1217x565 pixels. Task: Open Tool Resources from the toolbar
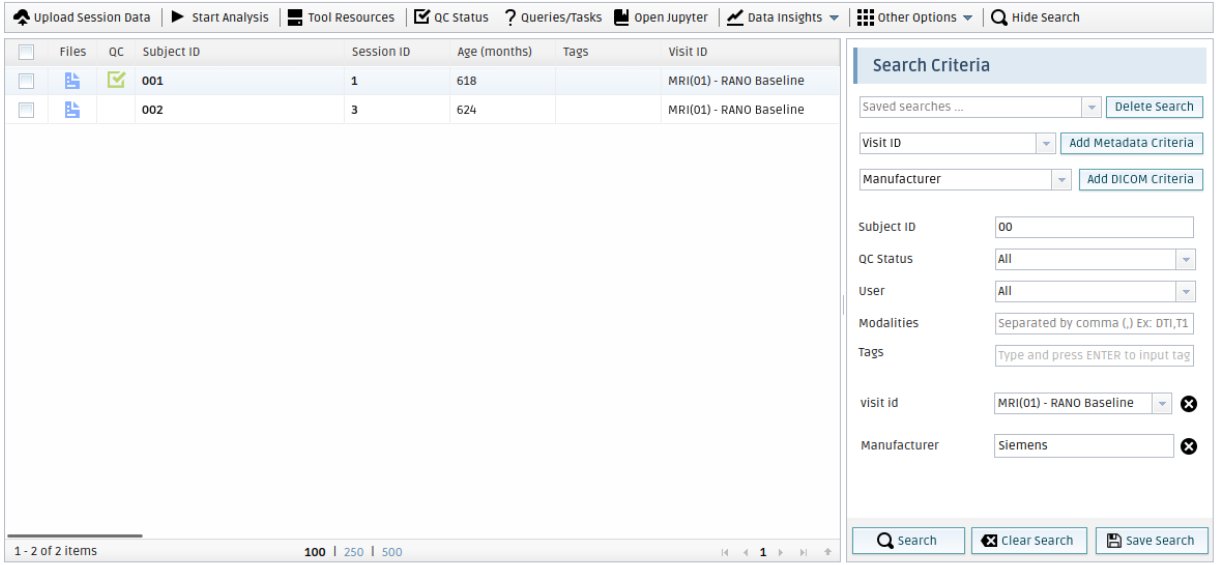coord(295,17)
